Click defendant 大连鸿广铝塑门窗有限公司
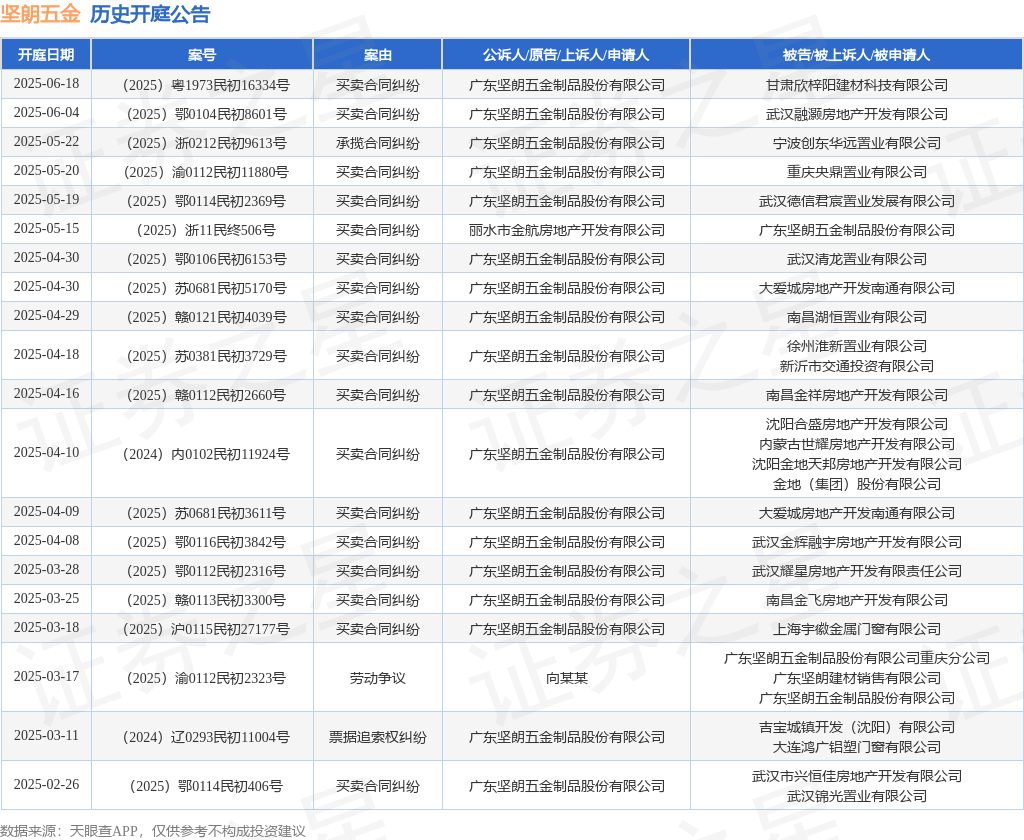This screenshot has height=840, width=1024. (x=857, y=747)
